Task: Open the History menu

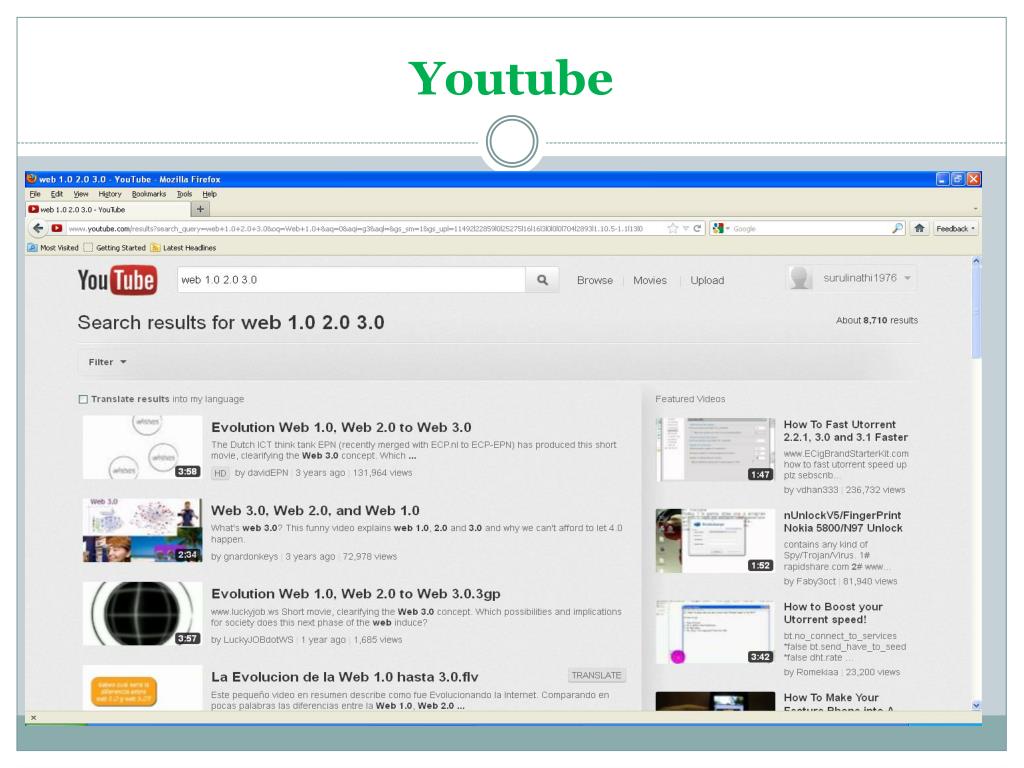Action: point(110,194)
